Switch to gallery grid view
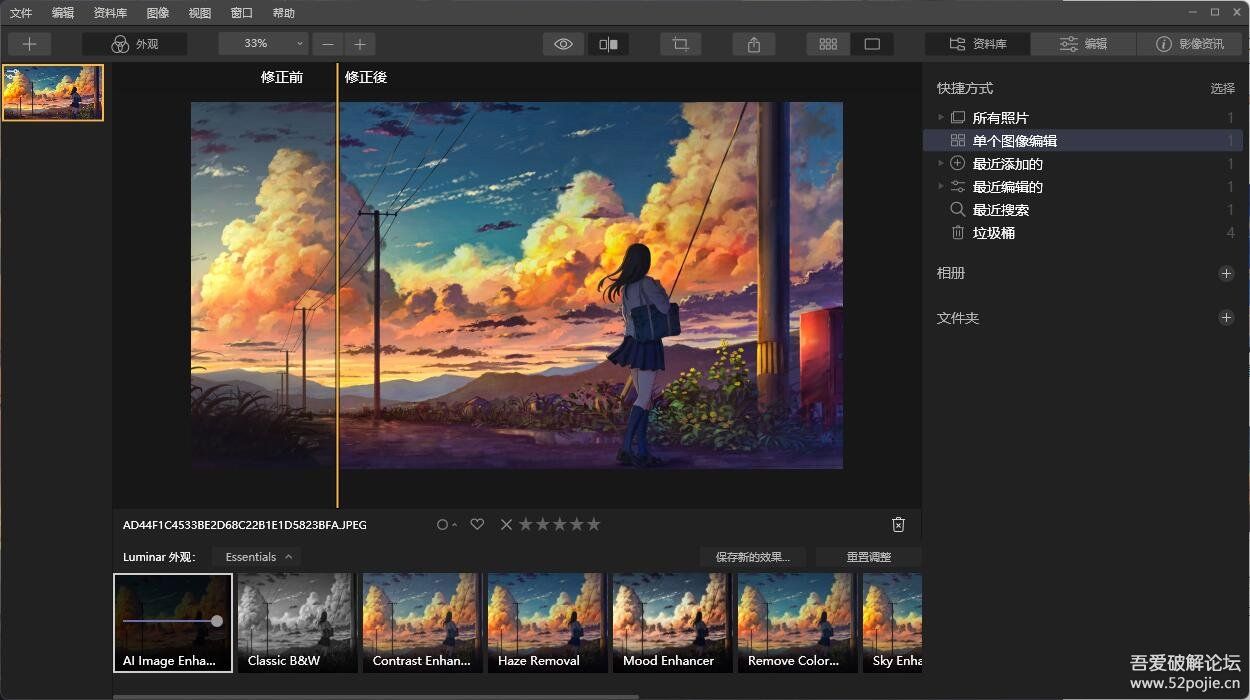Image resolution: width=1250 pixels, height=700 pixels. (x=828, y=44)
